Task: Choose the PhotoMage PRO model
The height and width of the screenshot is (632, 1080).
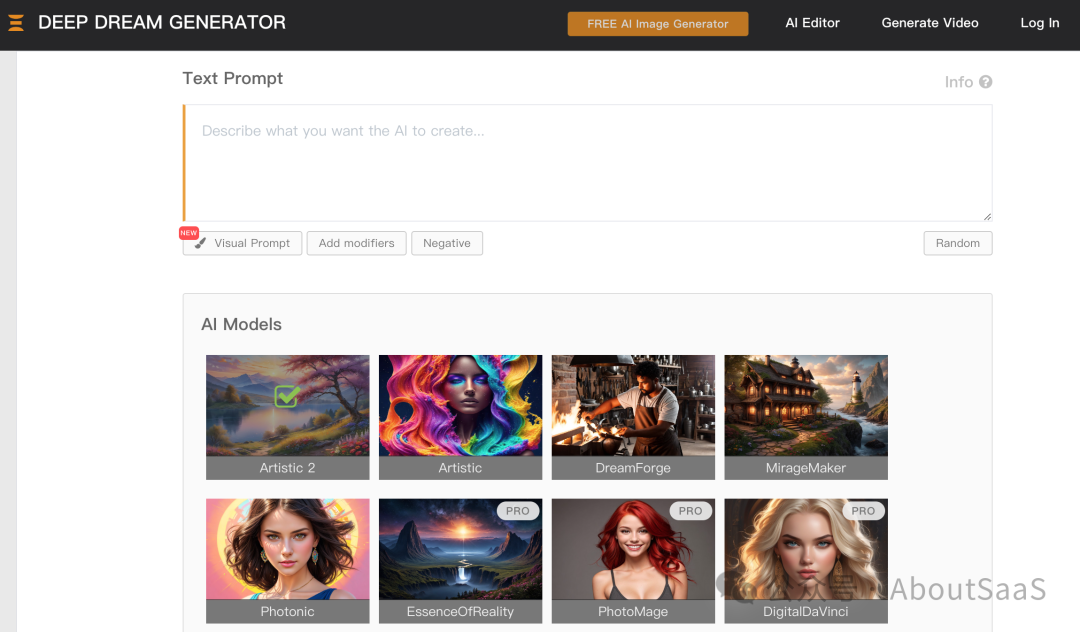Action: (633, 561)
